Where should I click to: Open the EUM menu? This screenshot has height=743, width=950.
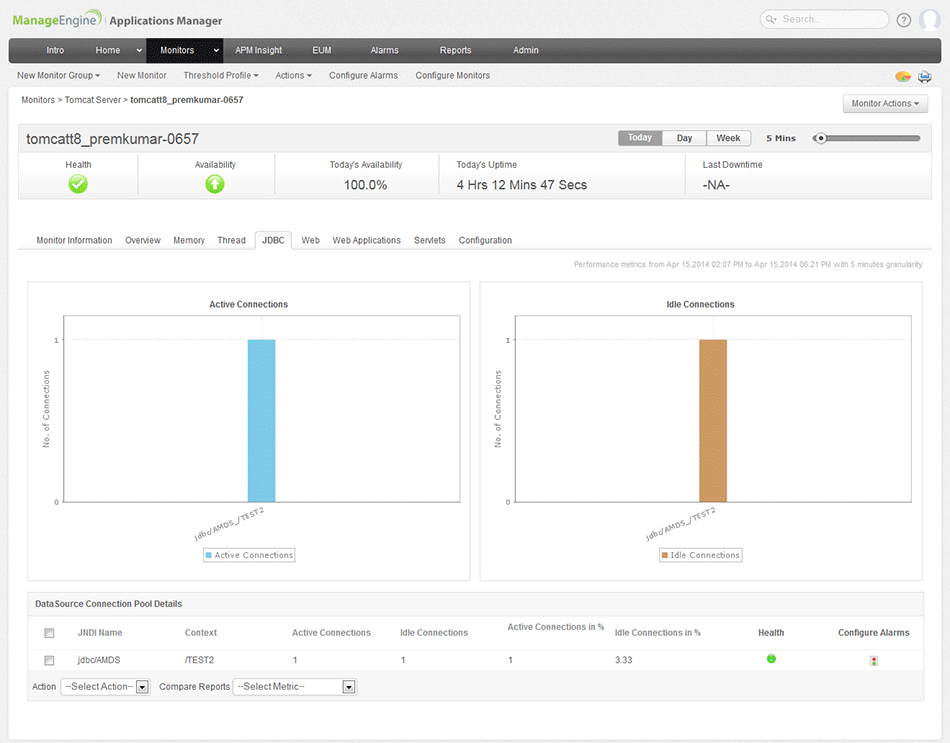coord(322,50)
